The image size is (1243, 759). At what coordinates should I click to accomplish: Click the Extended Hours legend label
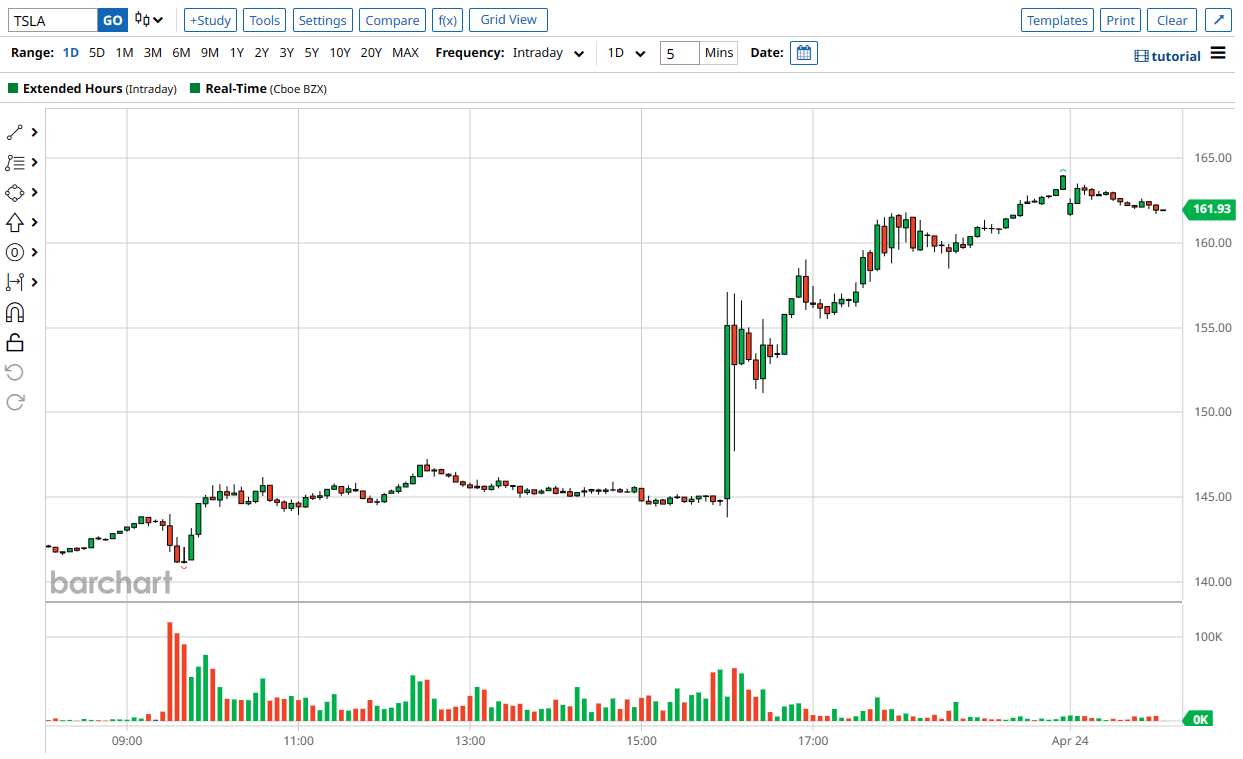(99, 89)
